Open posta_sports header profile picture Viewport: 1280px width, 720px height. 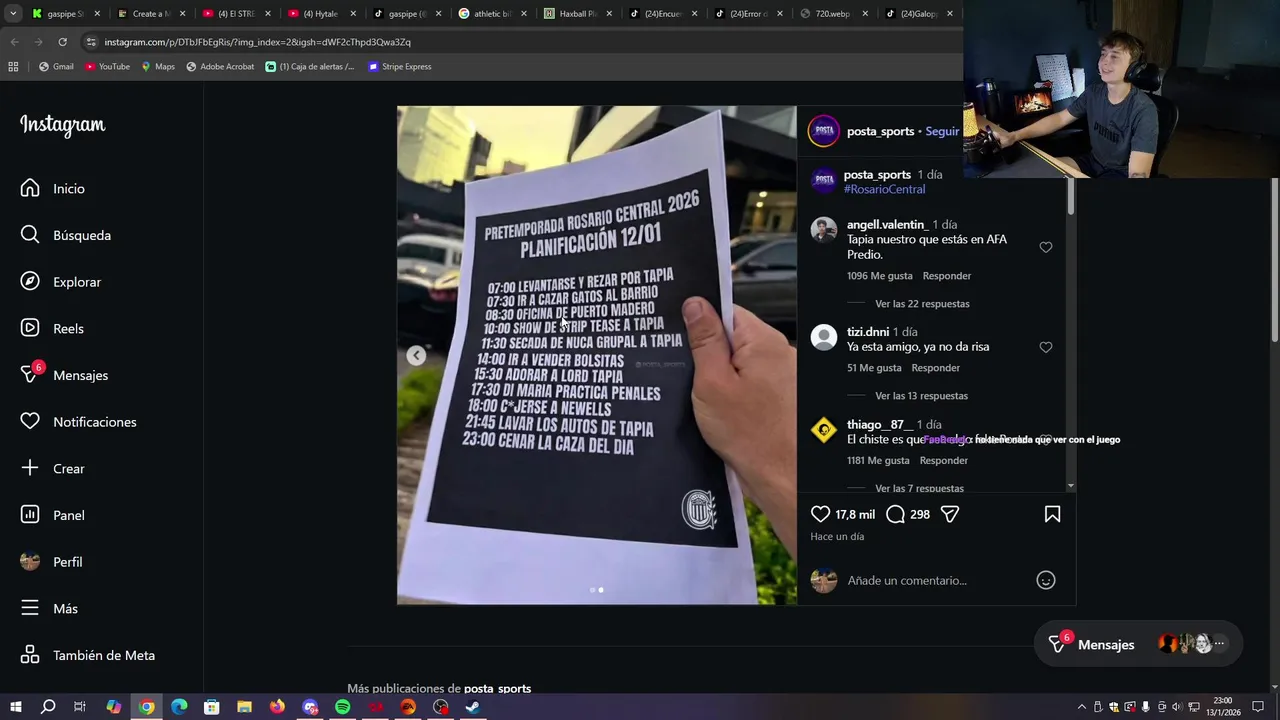coord(824,131)
